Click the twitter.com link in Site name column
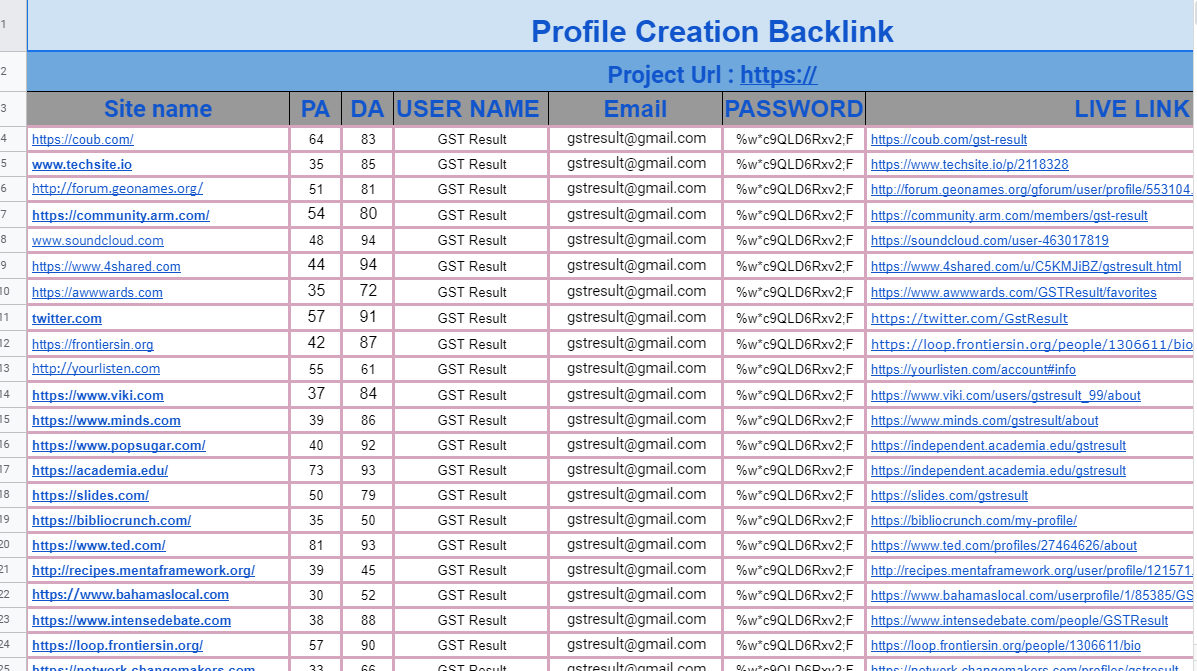Viewport: 1197px width, 671px height. click(66, 318)
